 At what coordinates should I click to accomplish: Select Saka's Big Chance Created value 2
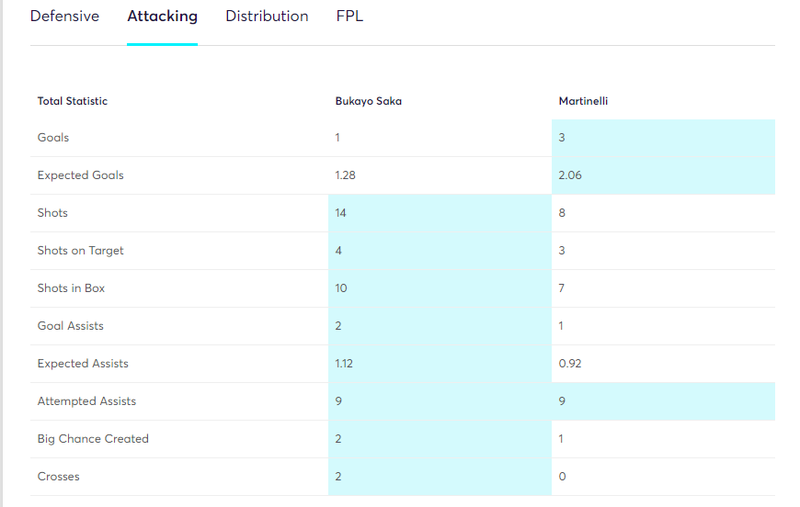coord(338,439)
